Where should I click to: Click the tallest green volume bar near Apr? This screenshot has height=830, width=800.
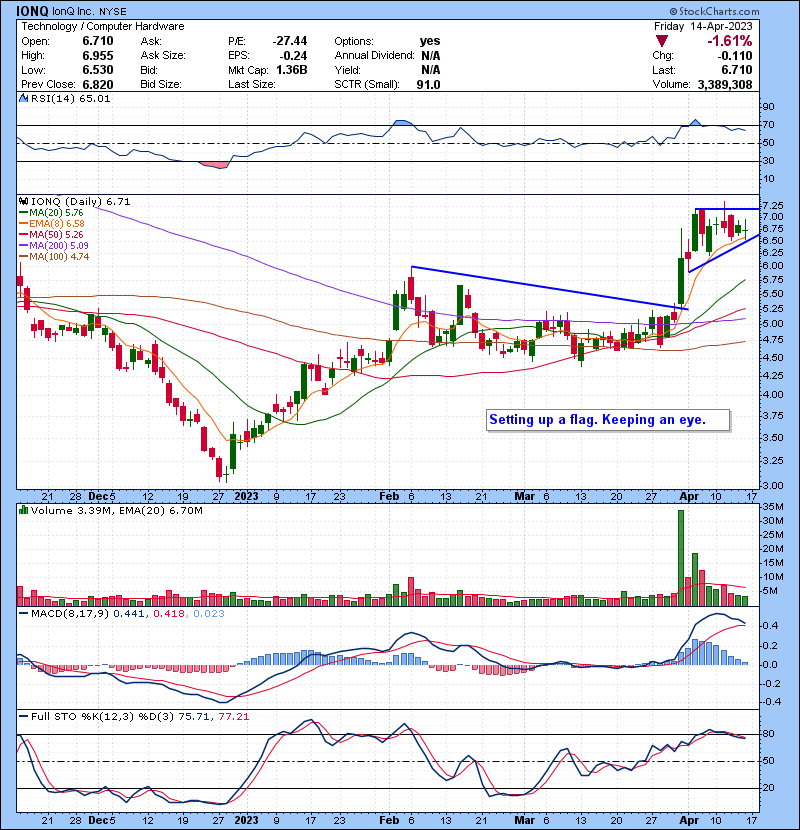pyautogui.click(x=681, y=558)
